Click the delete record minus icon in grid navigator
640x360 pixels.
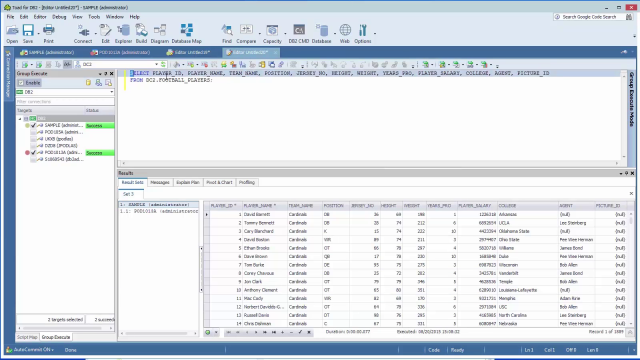pyautogui.click(x=291, y=332)
